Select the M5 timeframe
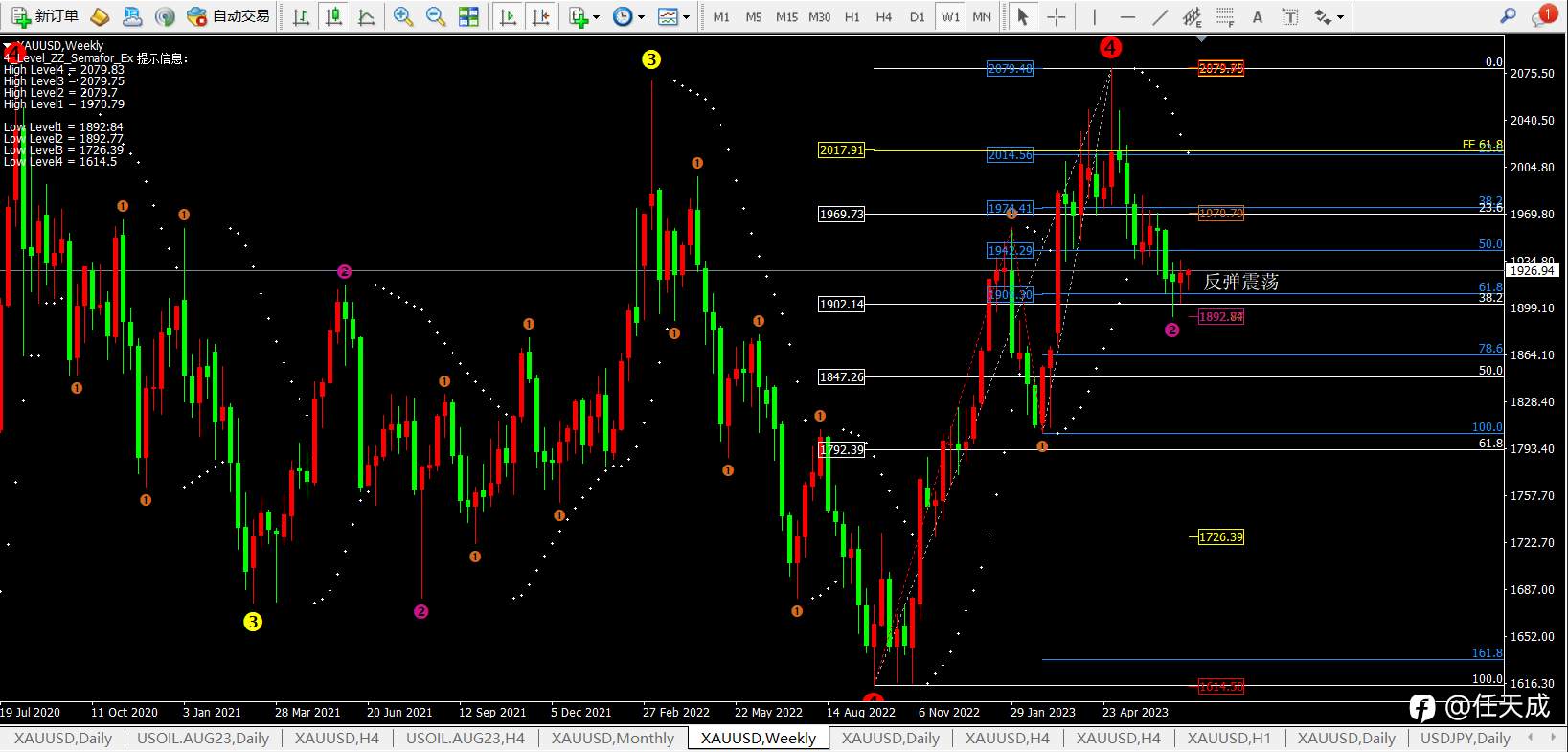 (x=754, y=17)
